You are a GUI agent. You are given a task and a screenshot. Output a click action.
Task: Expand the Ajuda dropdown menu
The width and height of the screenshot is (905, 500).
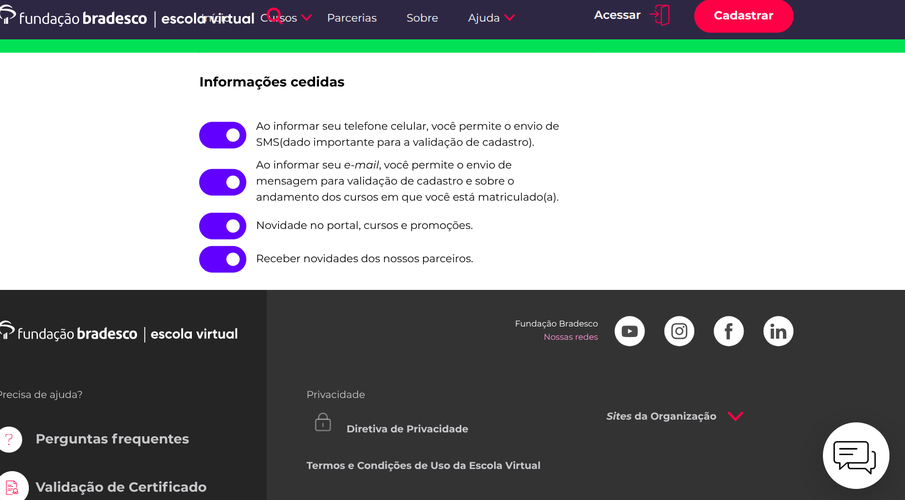[491, 18]
